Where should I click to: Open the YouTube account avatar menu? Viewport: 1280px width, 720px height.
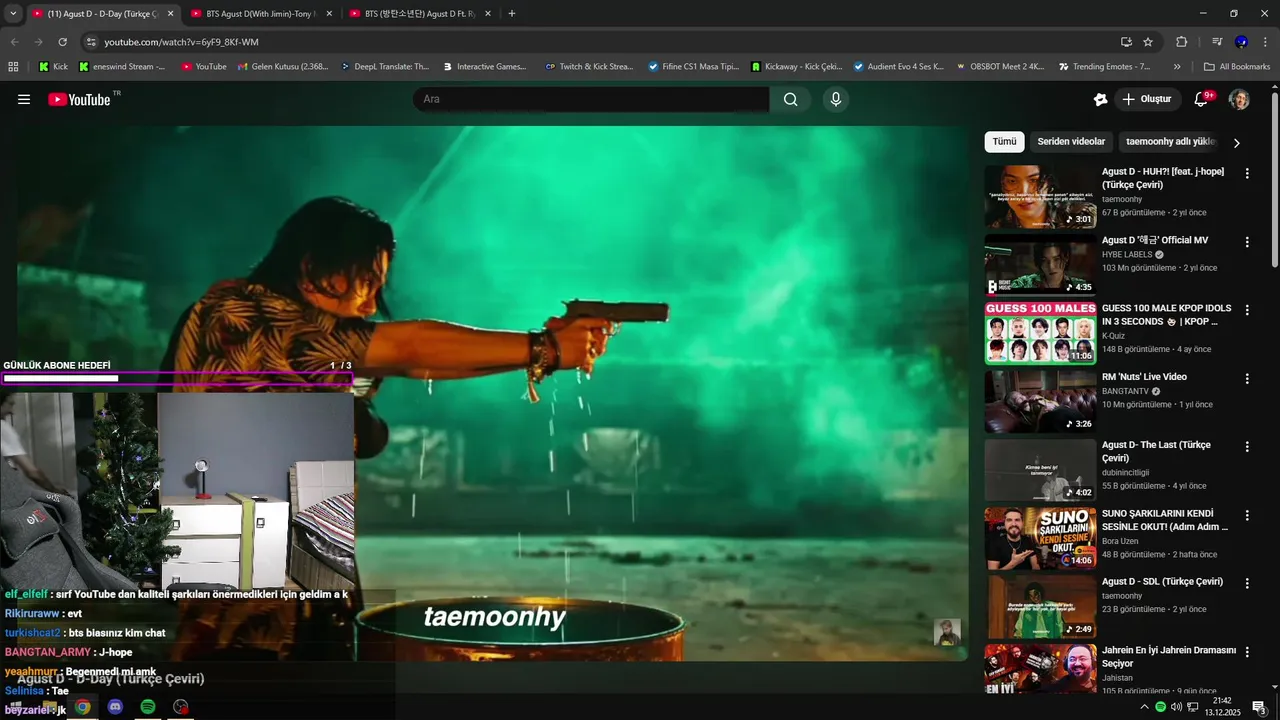point(1239,99)
